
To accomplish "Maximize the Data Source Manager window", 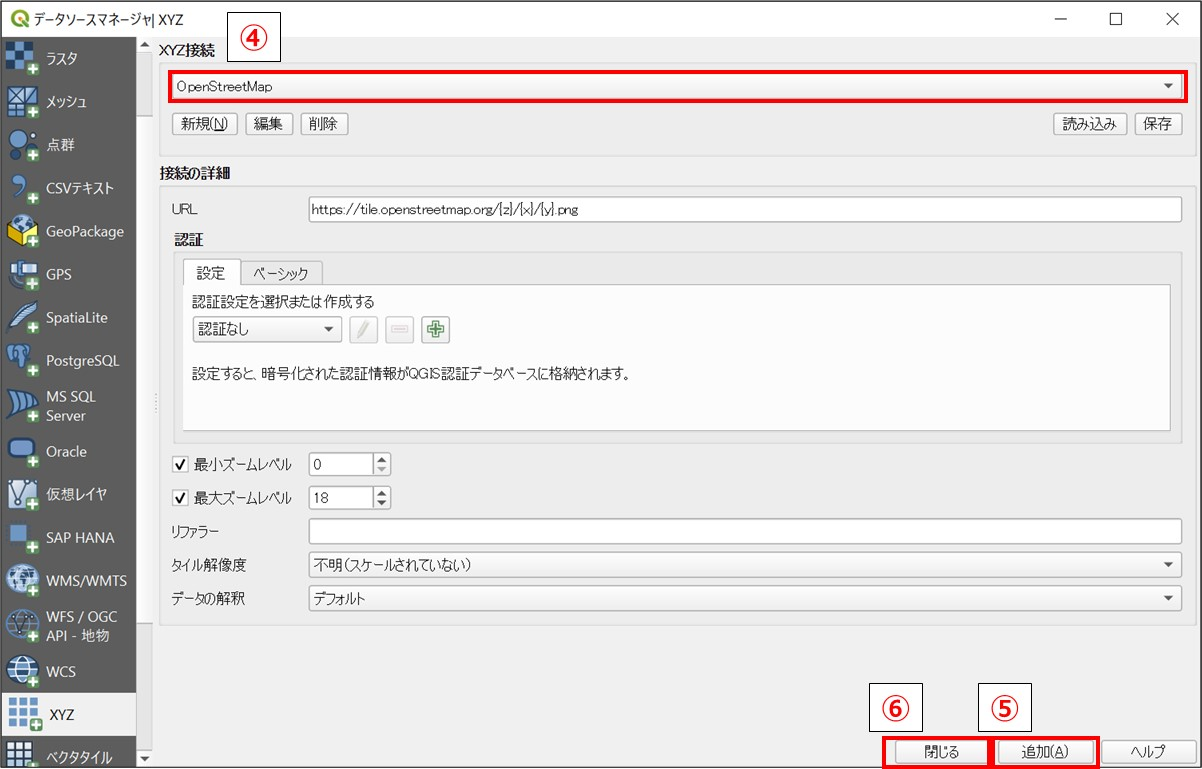I will coord(1116,19).
